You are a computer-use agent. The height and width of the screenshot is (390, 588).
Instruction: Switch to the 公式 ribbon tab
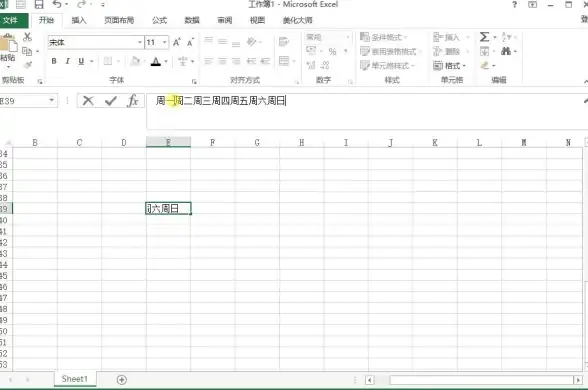click(159, 20)
